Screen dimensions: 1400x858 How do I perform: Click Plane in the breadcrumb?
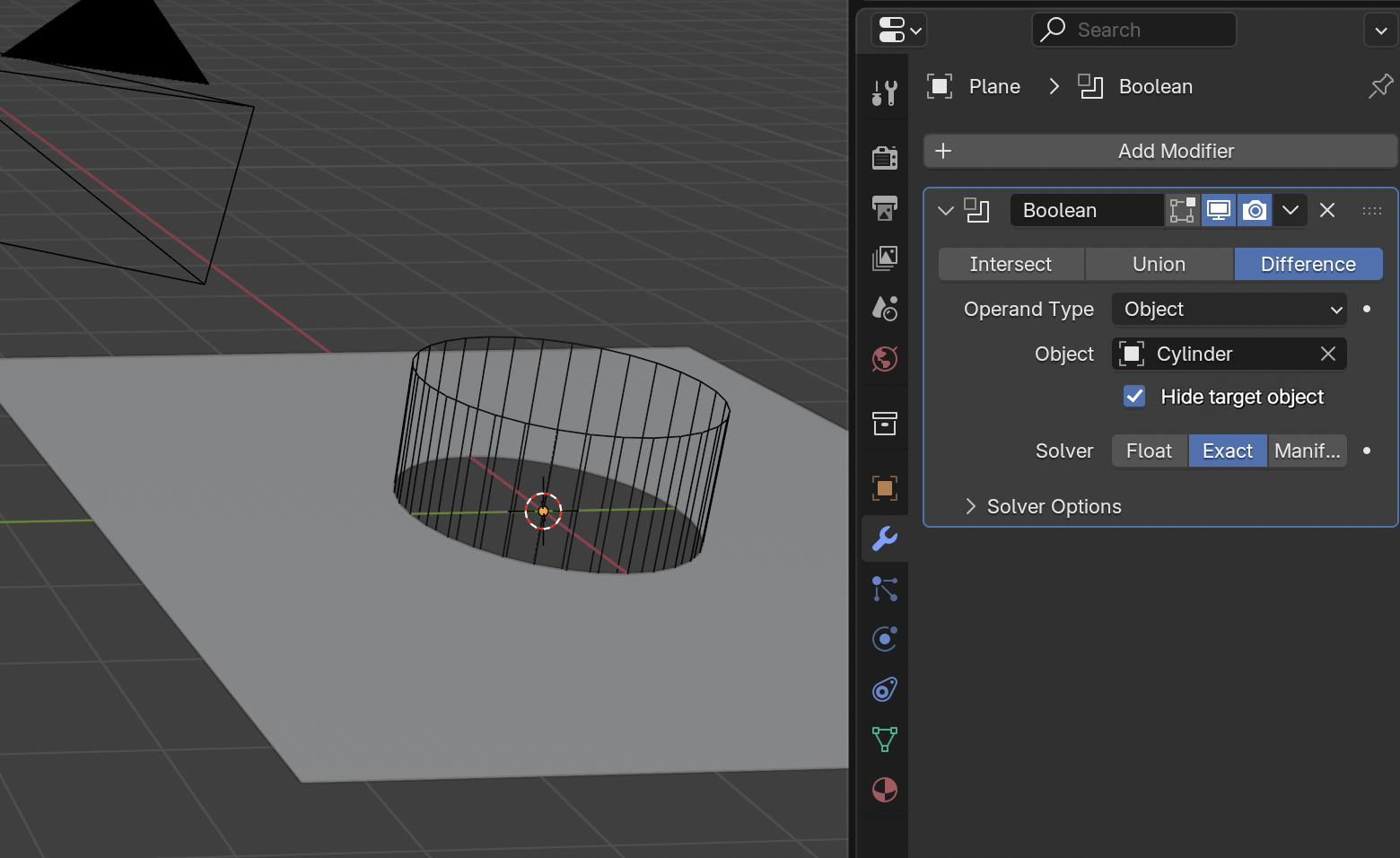(994, 86)
